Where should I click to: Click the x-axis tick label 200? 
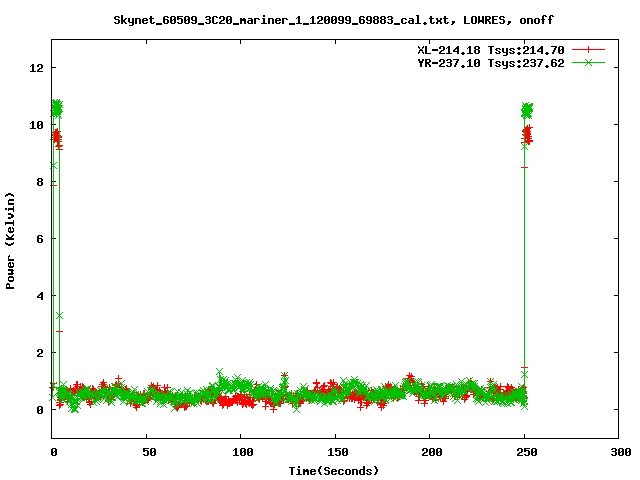432,452
